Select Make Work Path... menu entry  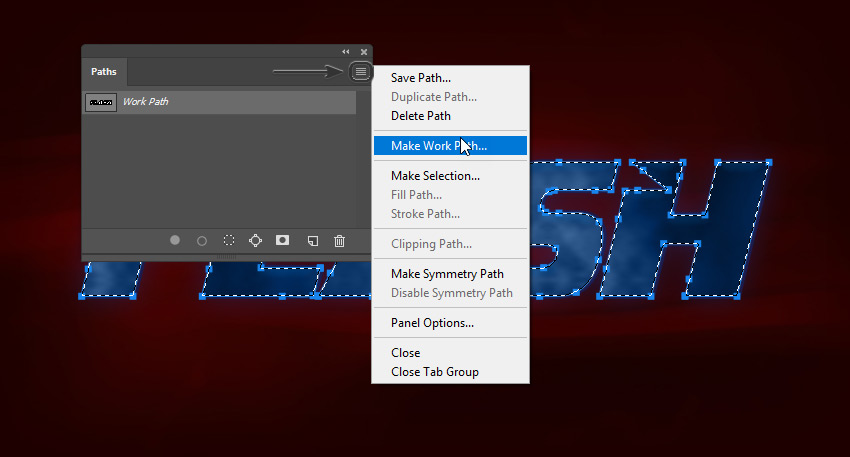click(438, 146)
